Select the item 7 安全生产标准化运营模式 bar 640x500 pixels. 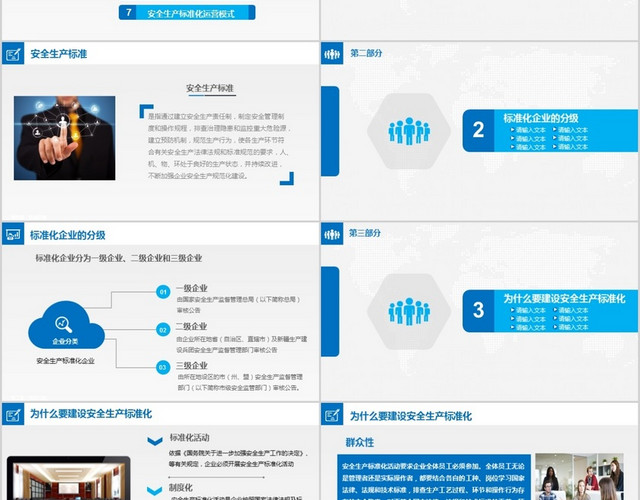[187, 13]
